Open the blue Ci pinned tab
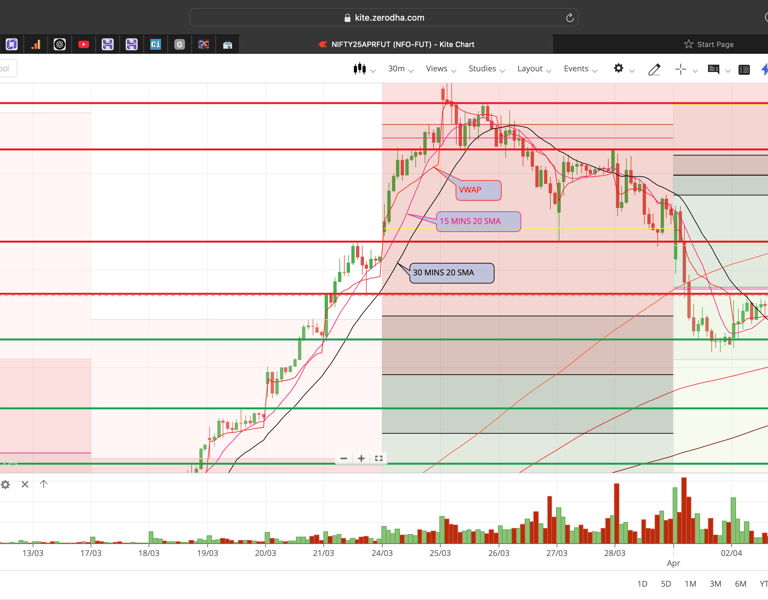This screenshot has width=768, height=600. [155, 45]
